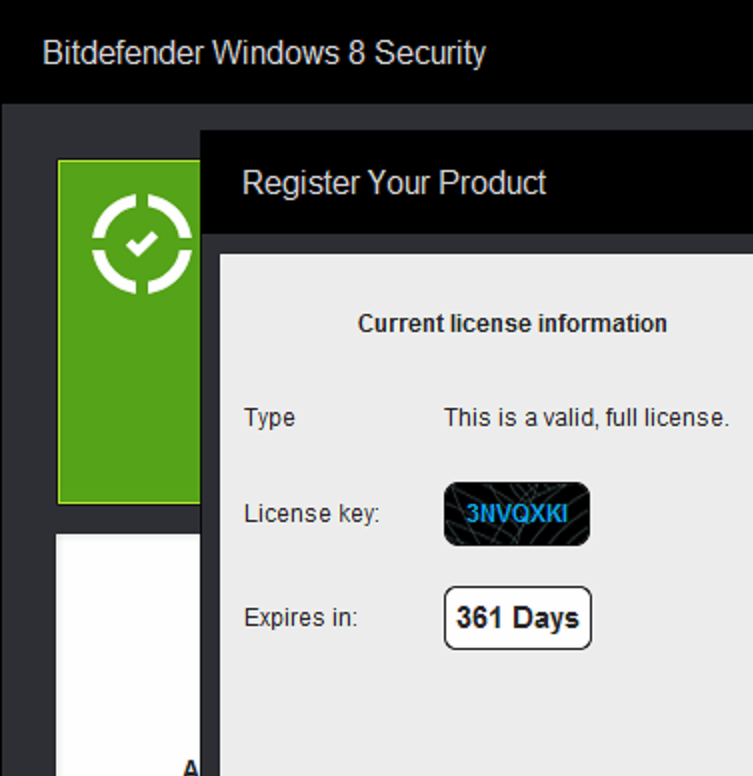
Task: Click the word Bitdefender in the title bar
Action: coord(123,52)
